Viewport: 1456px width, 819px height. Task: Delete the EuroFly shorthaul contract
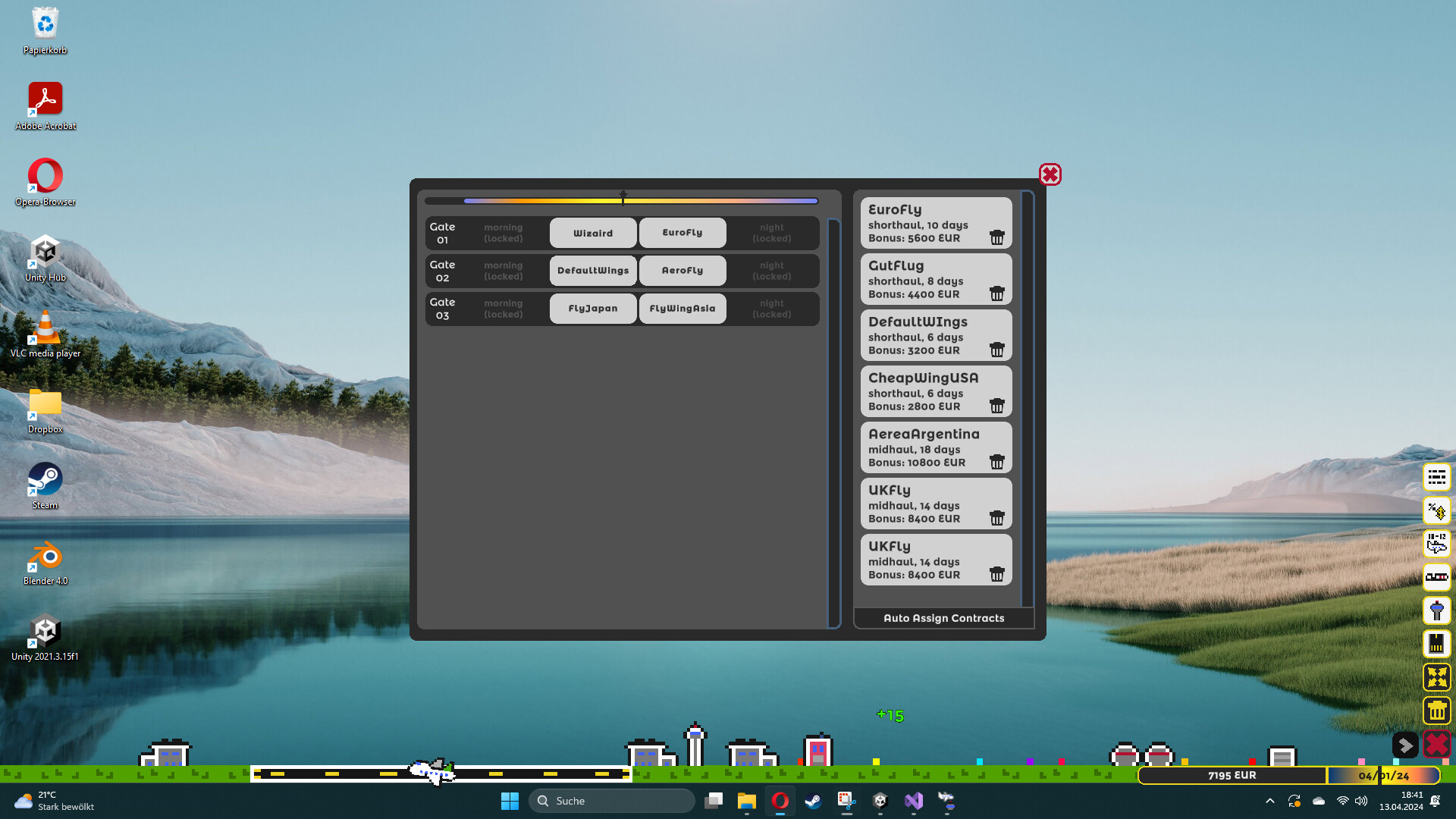(997, 237)
